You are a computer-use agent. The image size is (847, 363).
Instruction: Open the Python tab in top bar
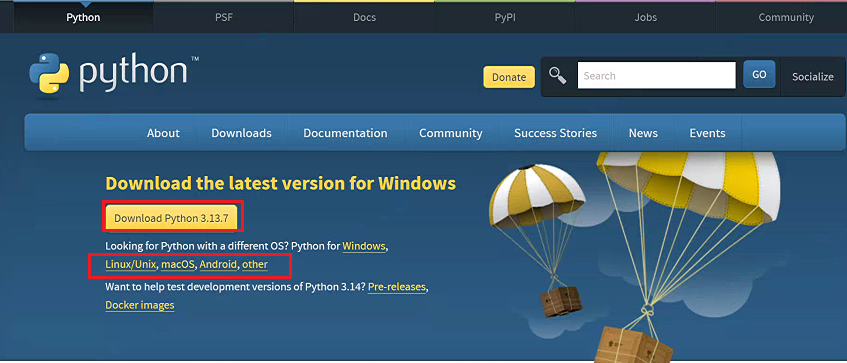83,17
